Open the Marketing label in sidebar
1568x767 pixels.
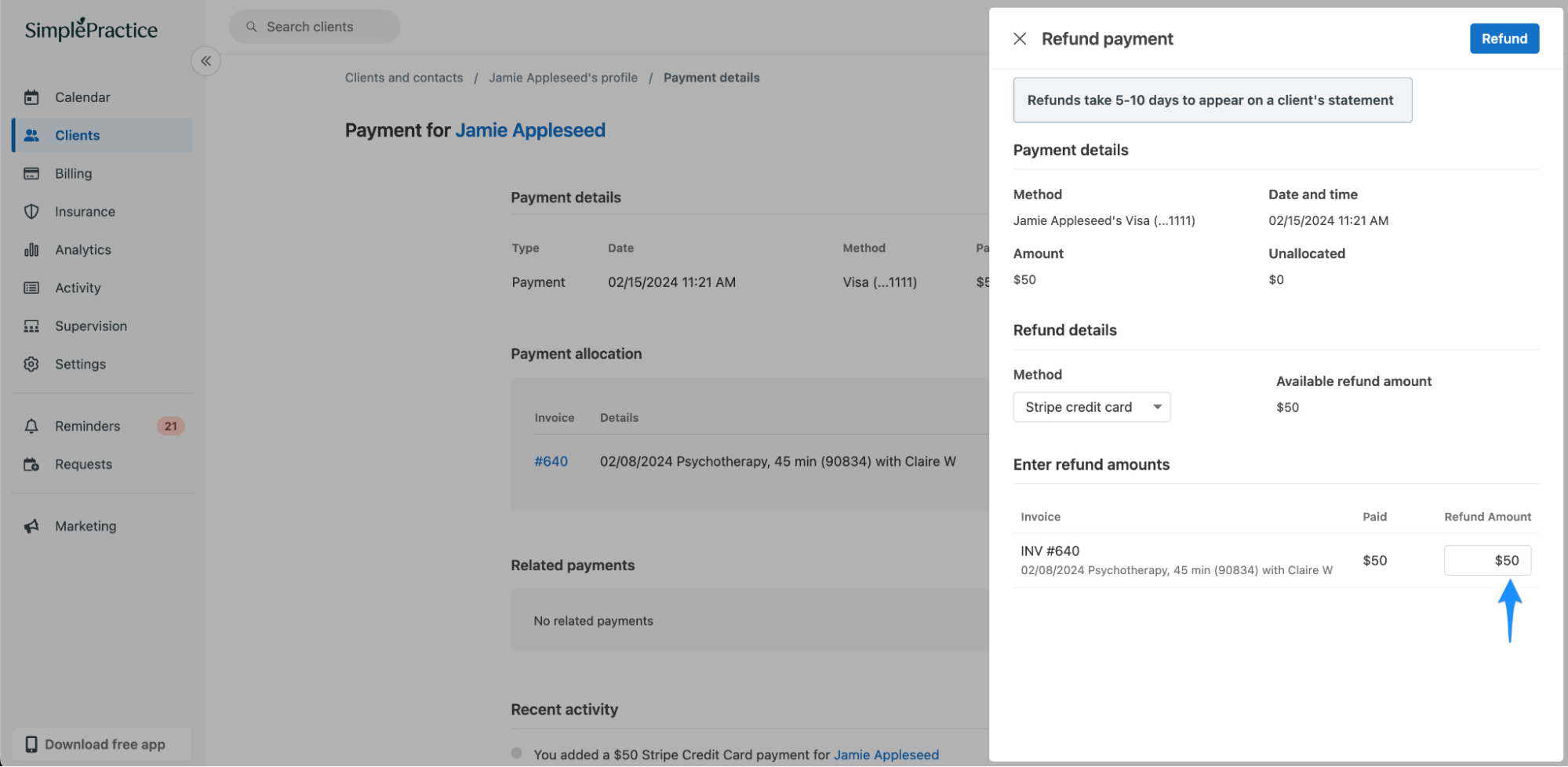(85, 526)
